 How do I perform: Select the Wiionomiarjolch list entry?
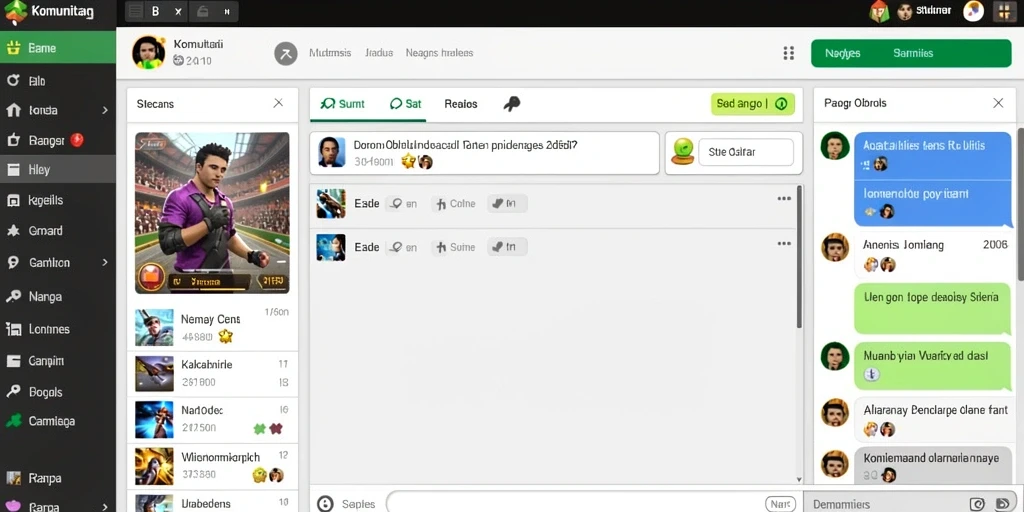[x=212, y=466]
